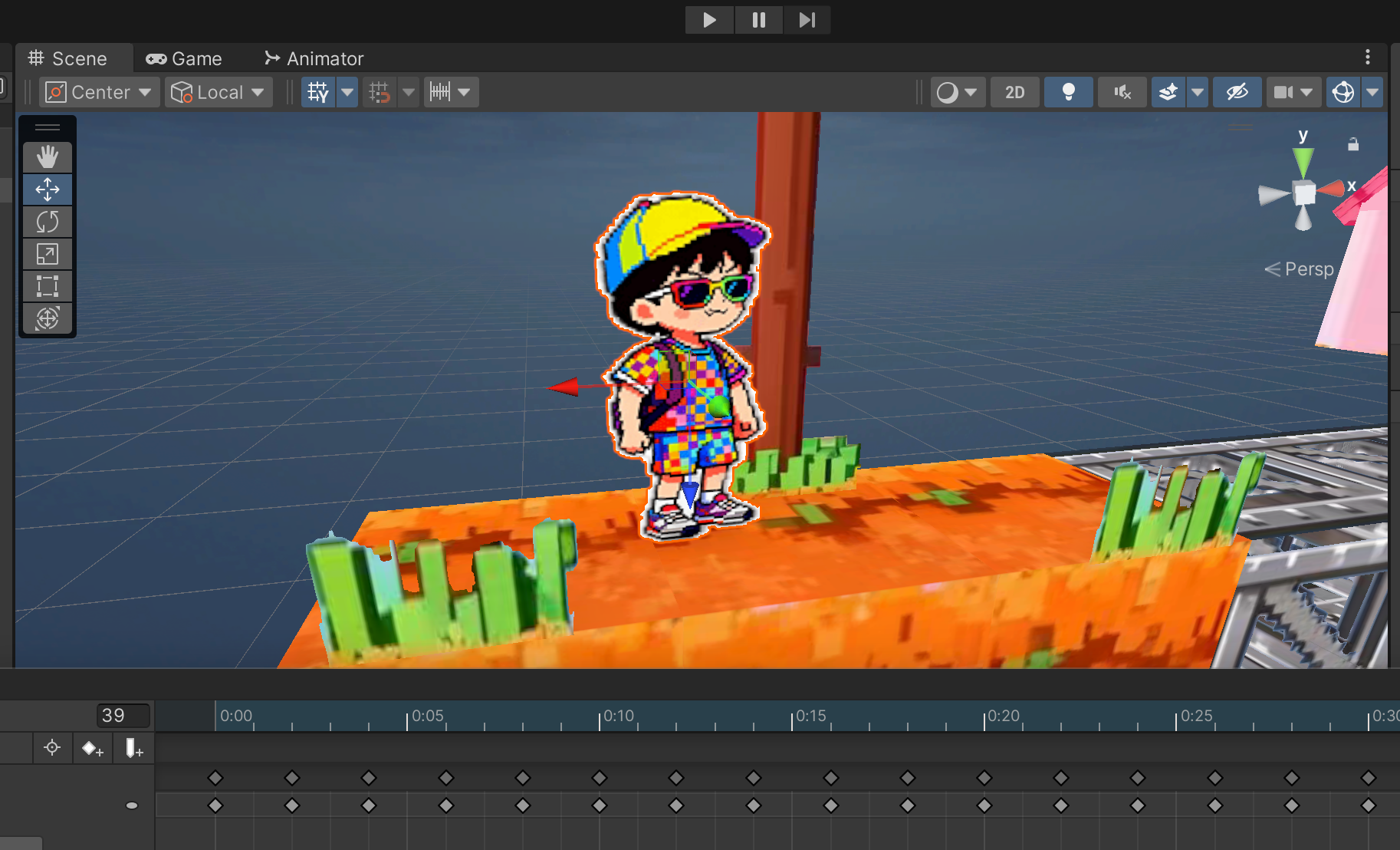Select the Rotate tool

(48, 222)
